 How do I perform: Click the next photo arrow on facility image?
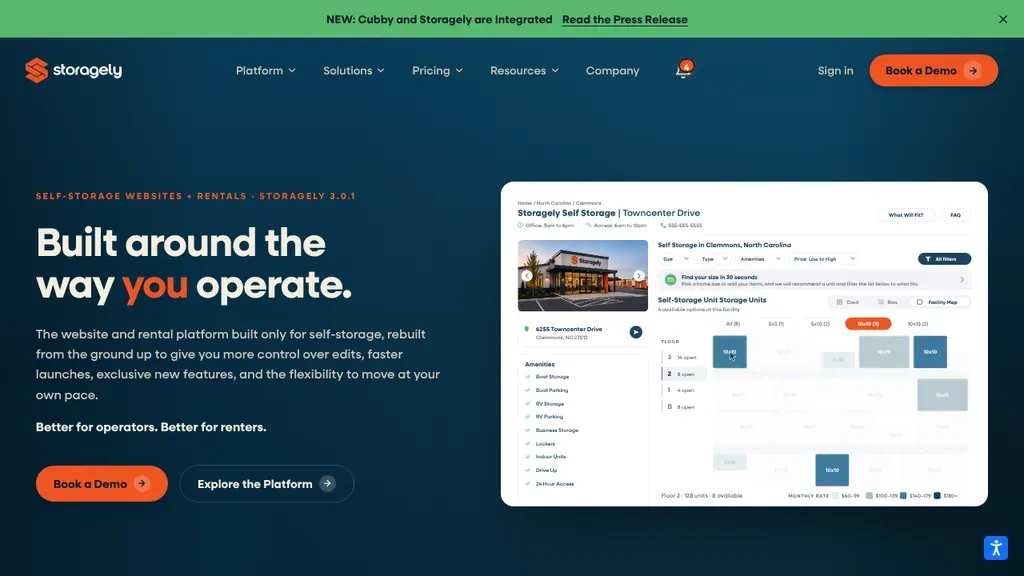click(639, 276)
